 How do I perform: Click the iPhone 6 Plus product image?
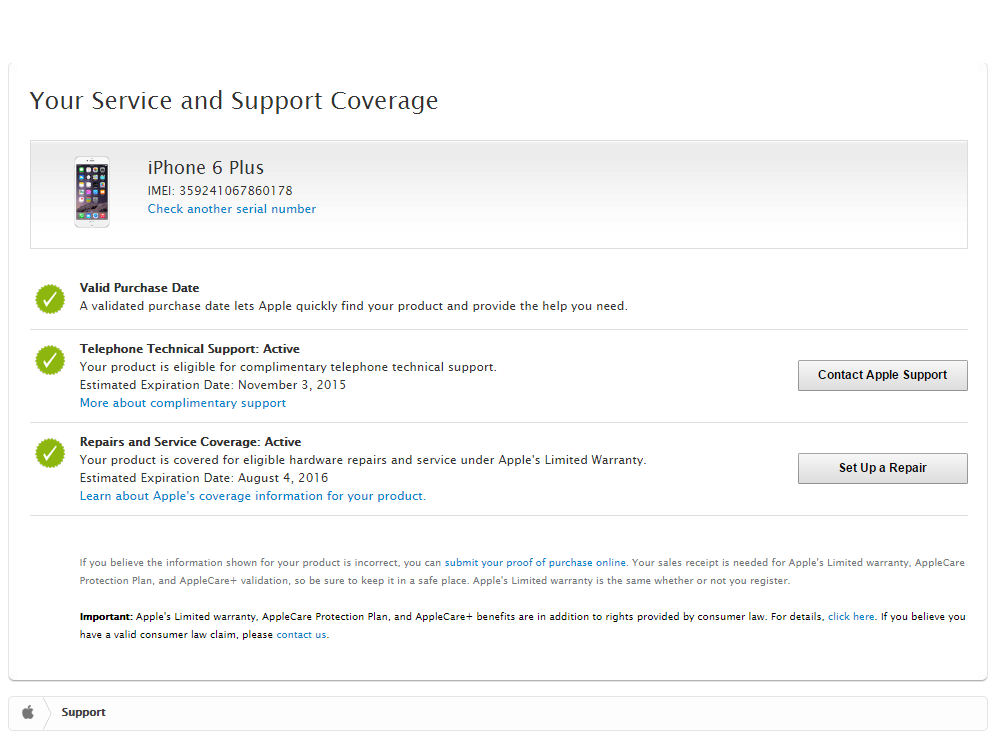click(92, 192)
